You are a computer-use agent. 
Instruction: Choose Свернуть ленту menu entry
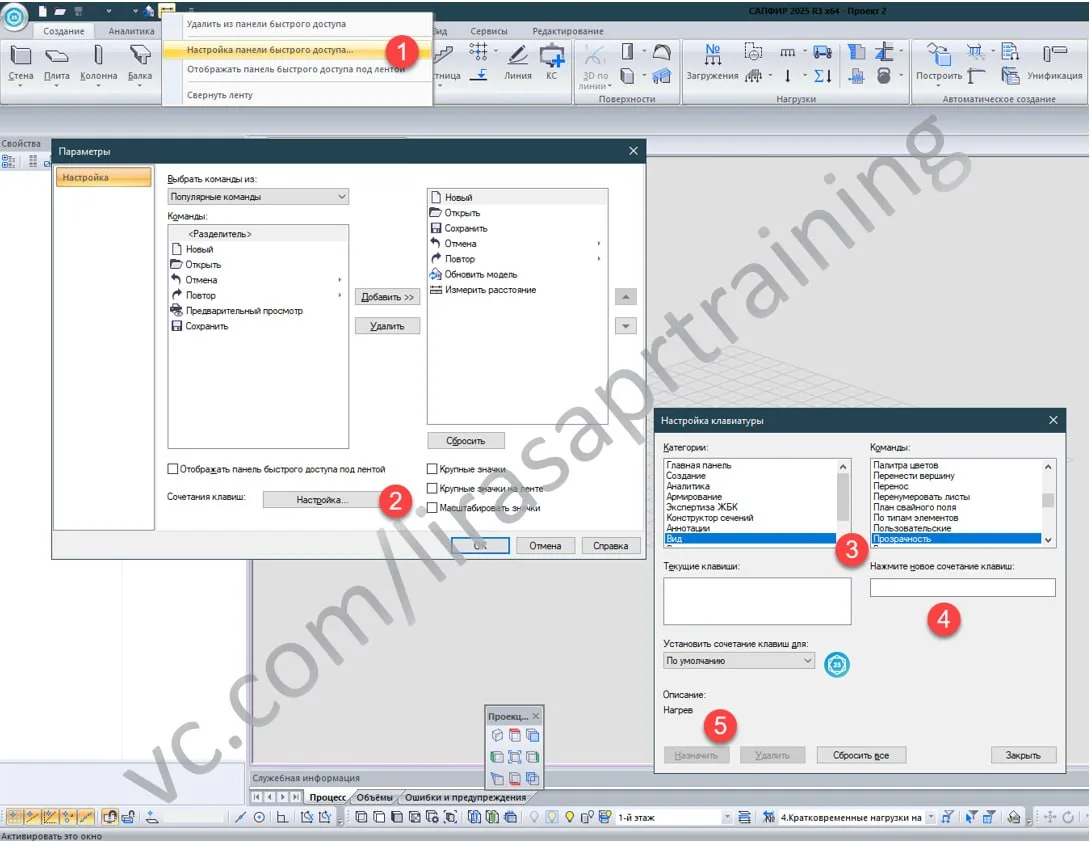point(219,95)
